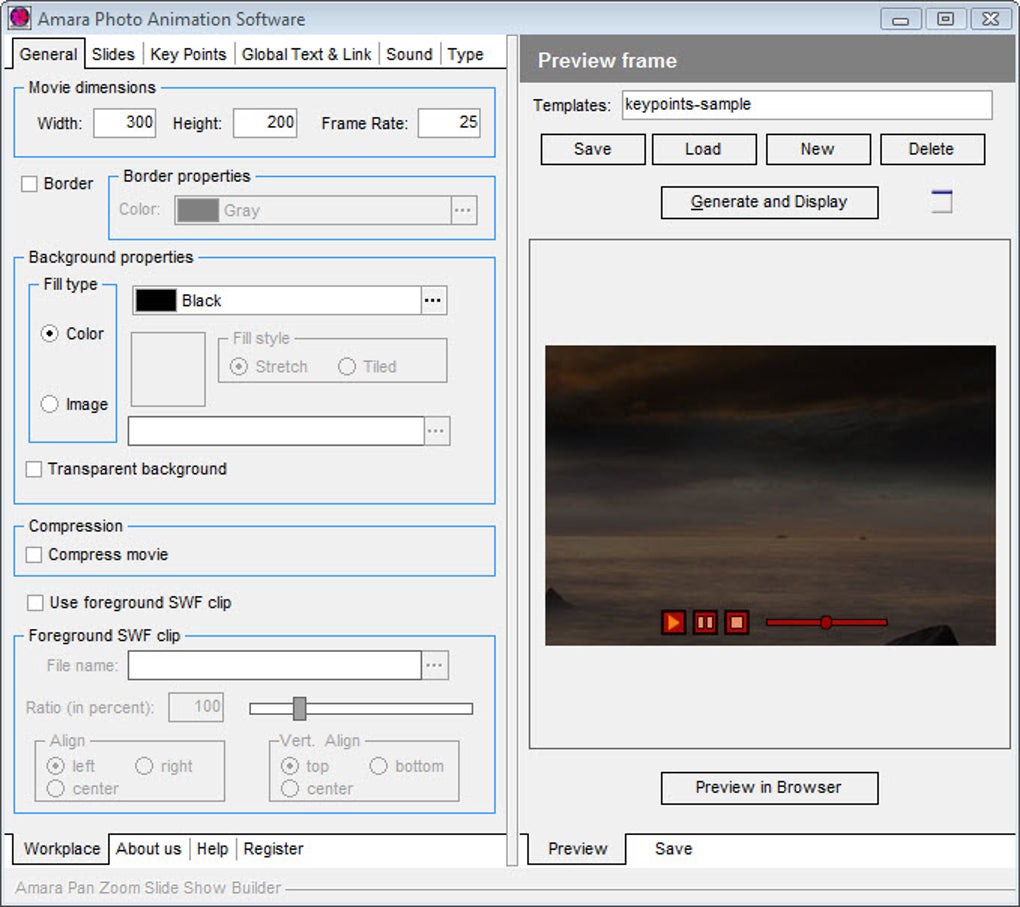Click the Delete template button
Image resolution: width=1020 pixels, height=907 pixels.
932,149
